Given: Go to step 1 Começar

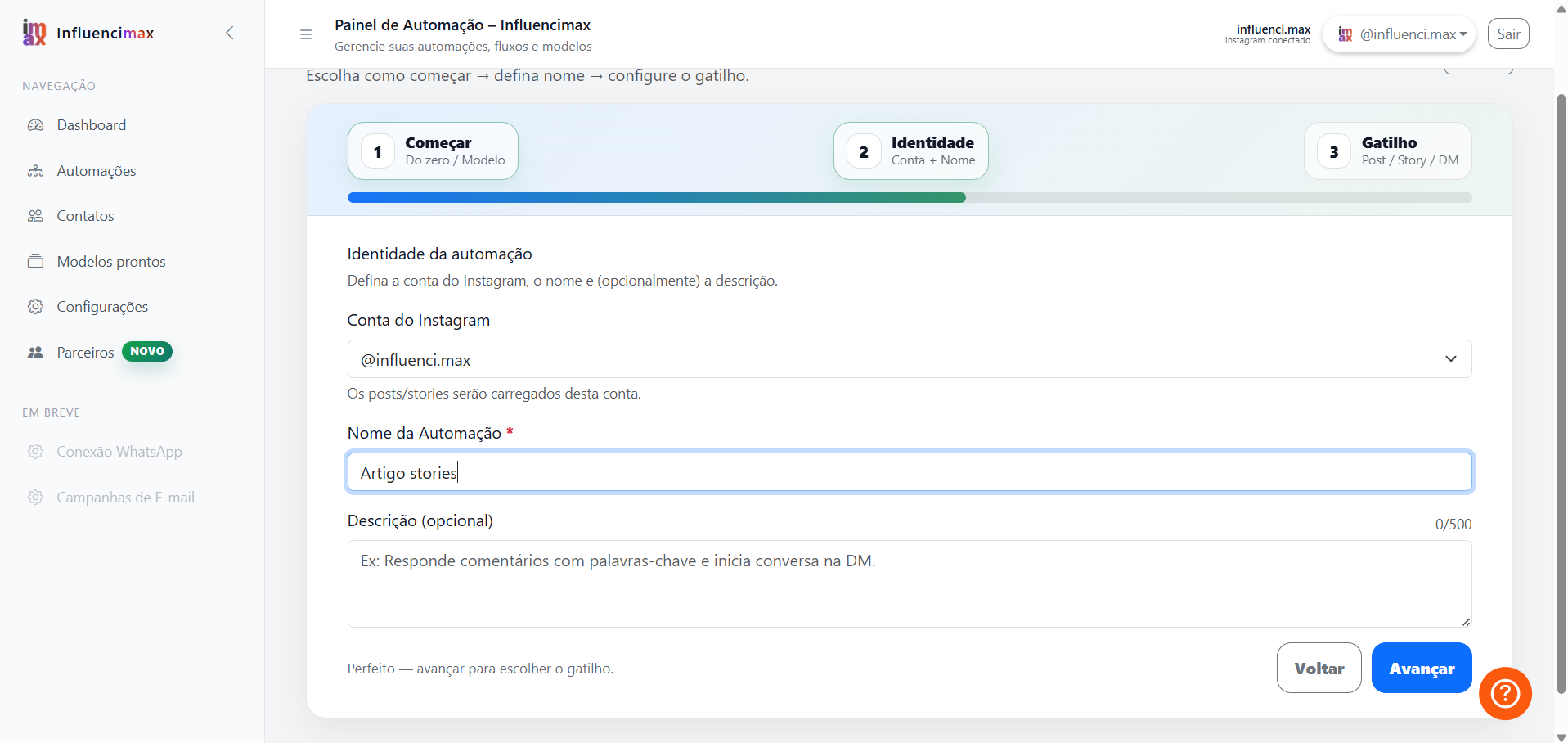Looking at the screenshot, I should (x=433, y=151).
